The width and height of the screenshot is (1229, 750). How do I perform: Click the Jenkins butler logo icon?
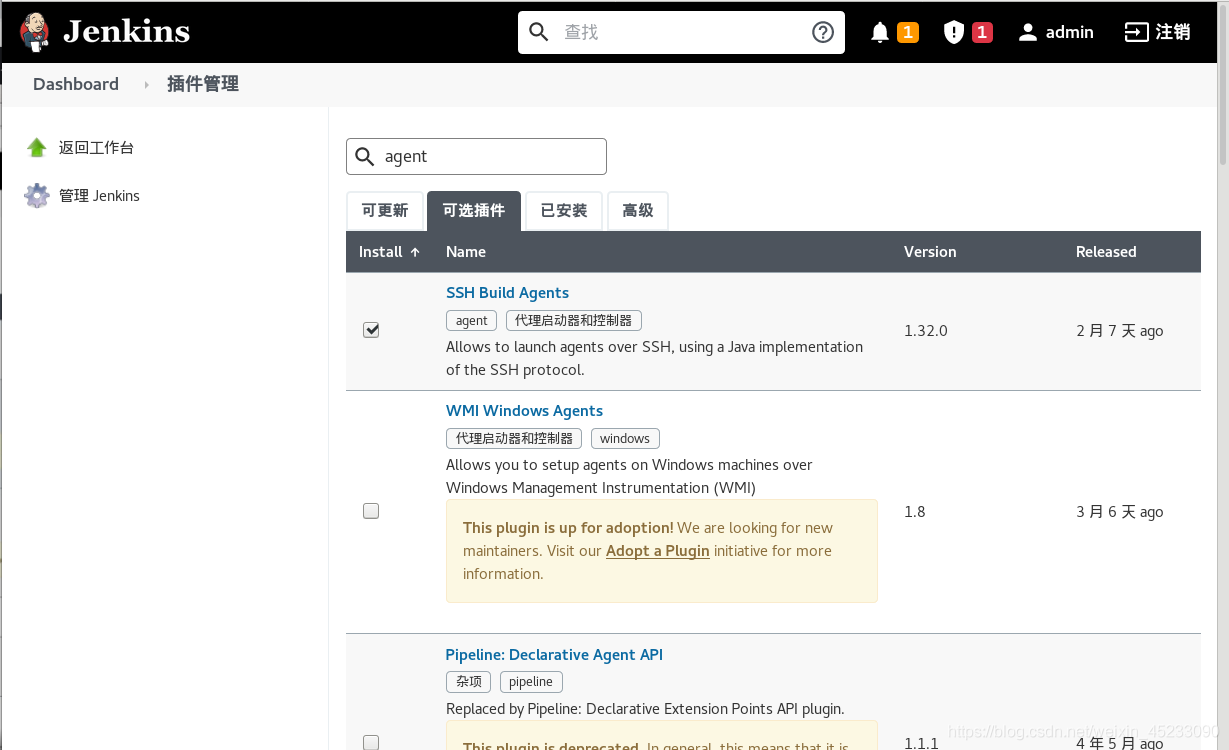click(34, 31)
